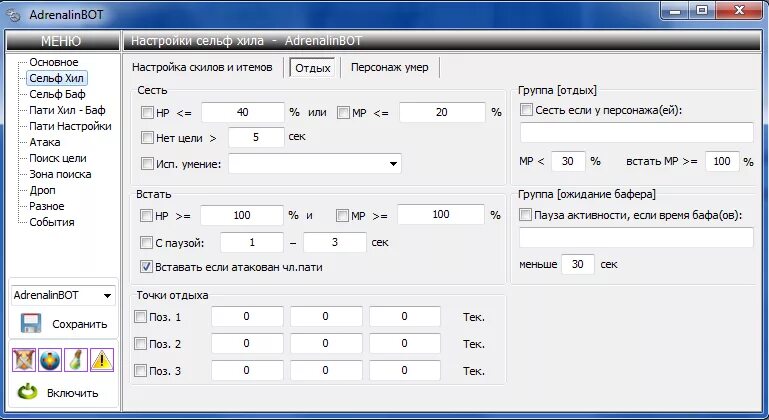Enable the Сесть MP <= checkbox

click(343, 112)
